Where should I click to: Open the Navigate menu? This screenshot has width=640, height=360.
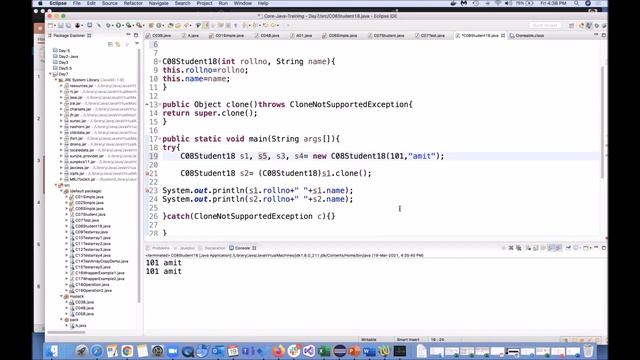(x=158, y=3)
